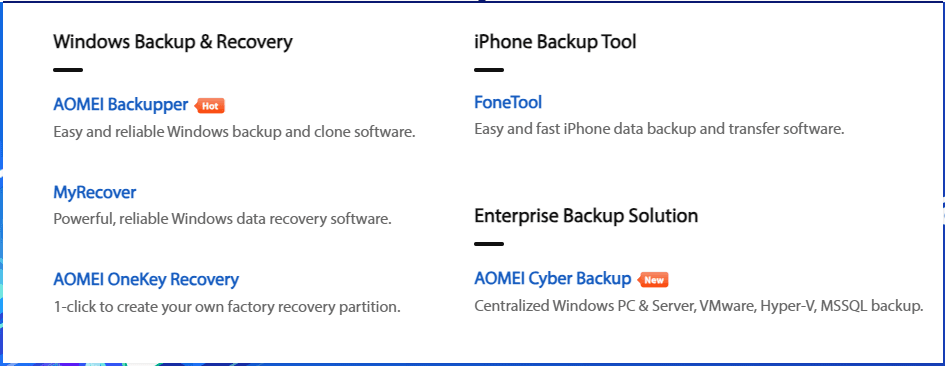The width and height of the screenshot is (945, 366).
Task: Click the black underline below iPhone Backup Tool
Action: (x=489, y=70)
